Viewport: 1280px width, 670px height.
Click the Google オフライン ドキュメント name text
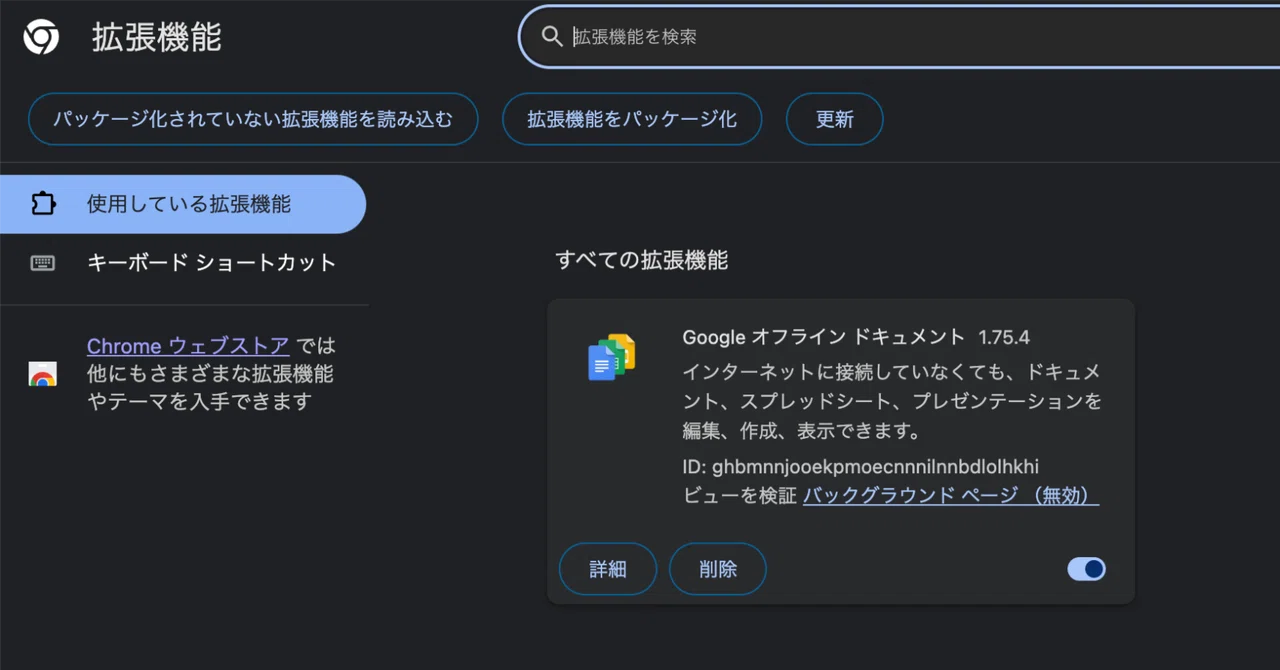(x=824, y=337)
